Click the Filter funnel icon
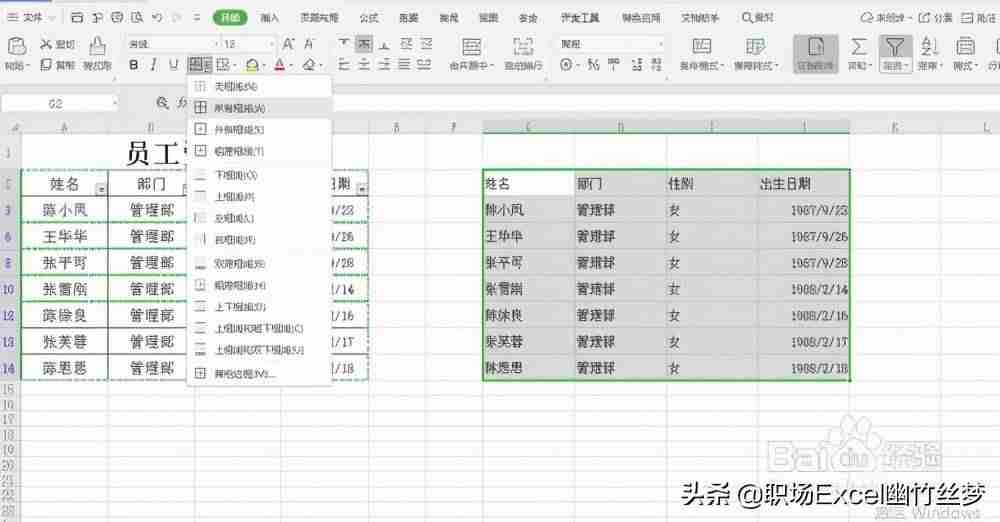The height and width of the screenshot is (522, 1000). [895, 47]
